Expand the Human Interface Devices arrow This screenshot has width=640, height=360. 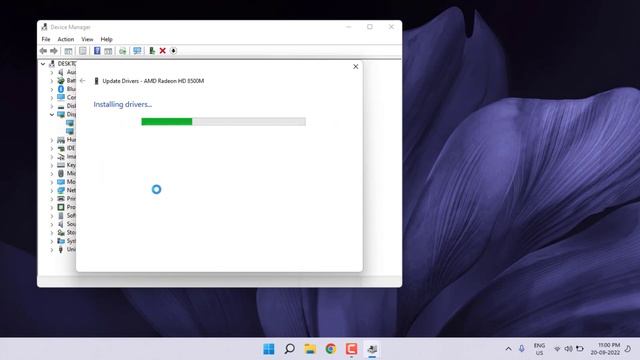point(52,140)
